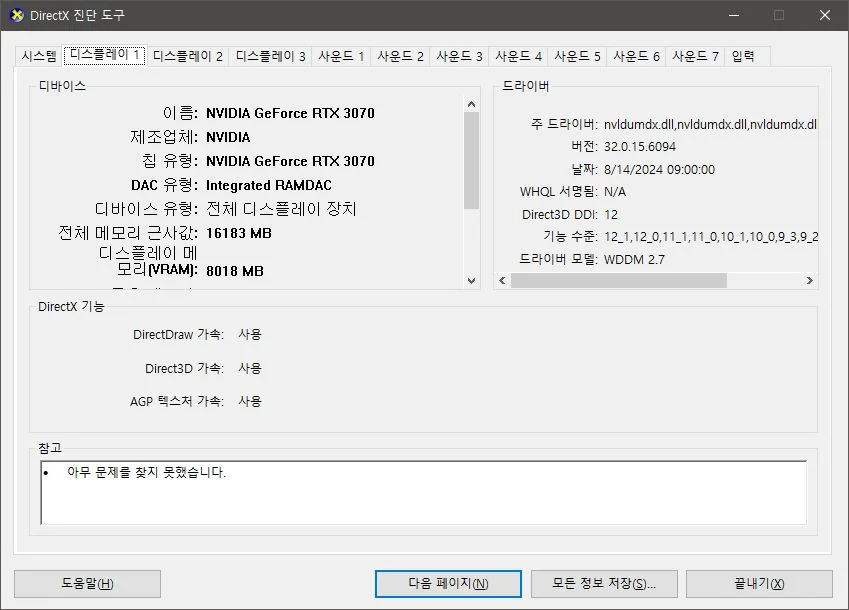Switch to the 디스플레이 2 tab
Viewport: 849px width, 610px height.
[x=188, y=56]
